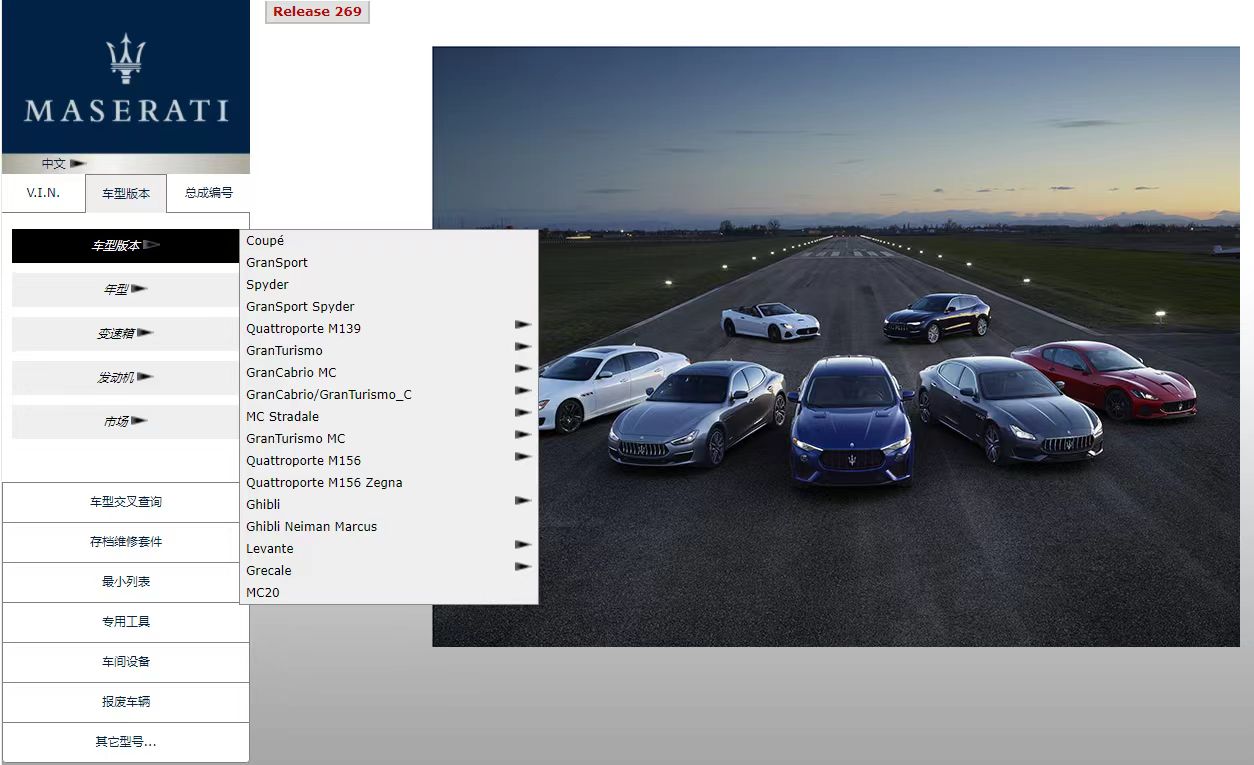Screen dimensions: 1254x765
Task: Expand the Levante submenu arrow
Action: [x=521, y=545]
